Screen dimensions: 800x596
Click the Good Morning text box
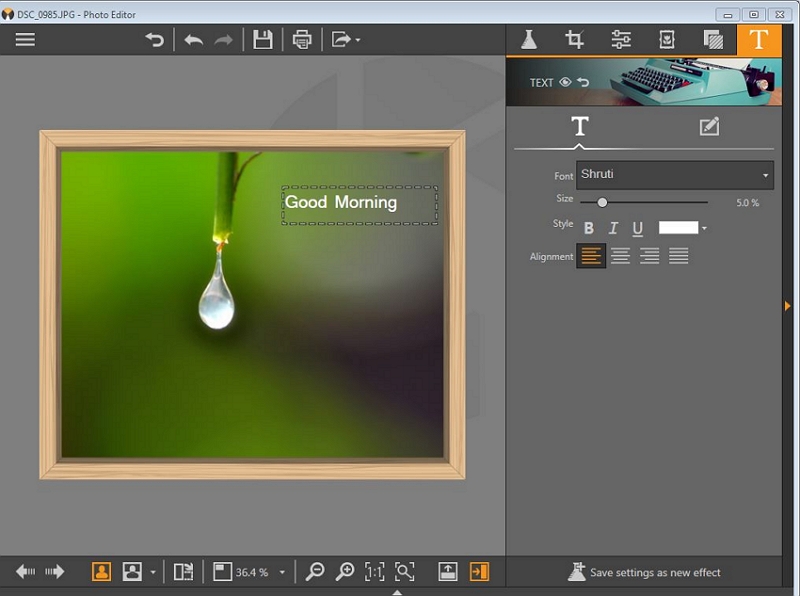coord(359,205)
